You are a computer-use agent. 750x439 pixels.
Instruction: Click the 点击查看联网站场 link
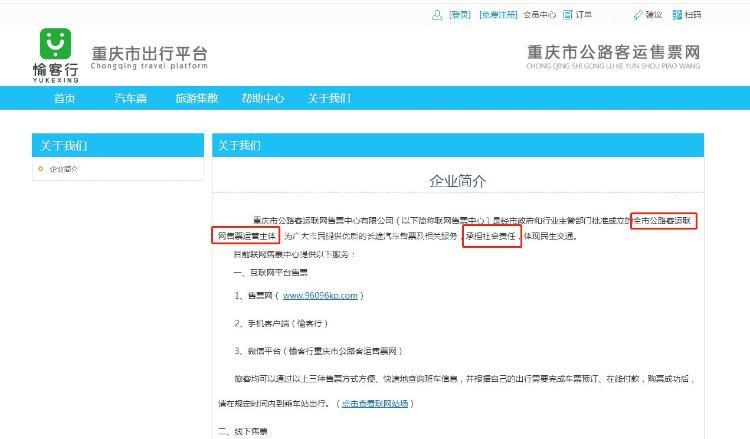[x=375, y=404]
